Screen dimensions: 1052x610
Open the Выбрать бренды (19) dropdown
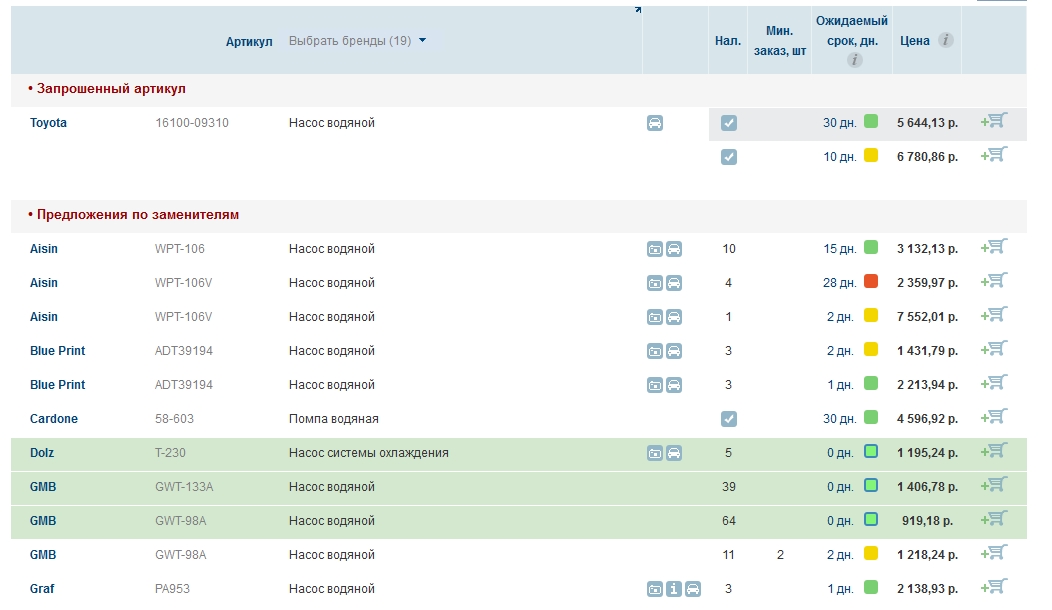[357, 41]
